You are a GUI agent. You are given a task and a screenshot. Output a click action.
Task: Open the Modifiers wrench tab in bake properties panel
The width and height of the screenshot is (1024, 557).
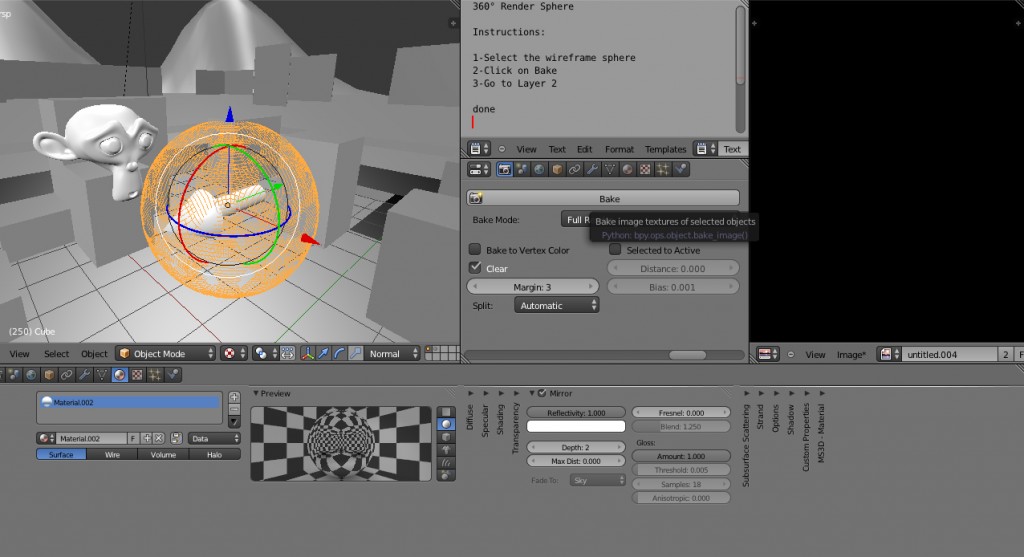coord(592,170)
